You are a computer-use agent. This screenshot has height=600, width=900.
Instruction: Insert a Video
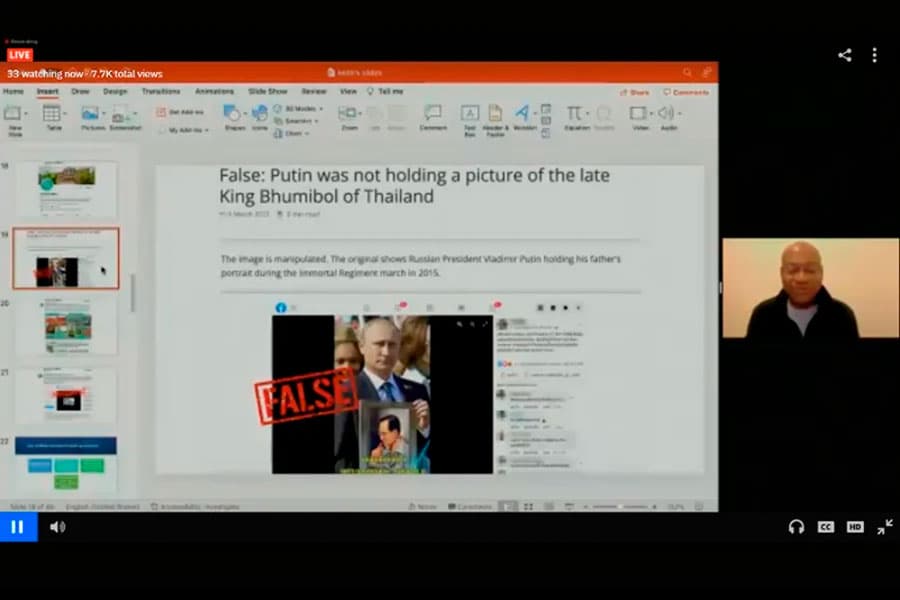(640, 118)
